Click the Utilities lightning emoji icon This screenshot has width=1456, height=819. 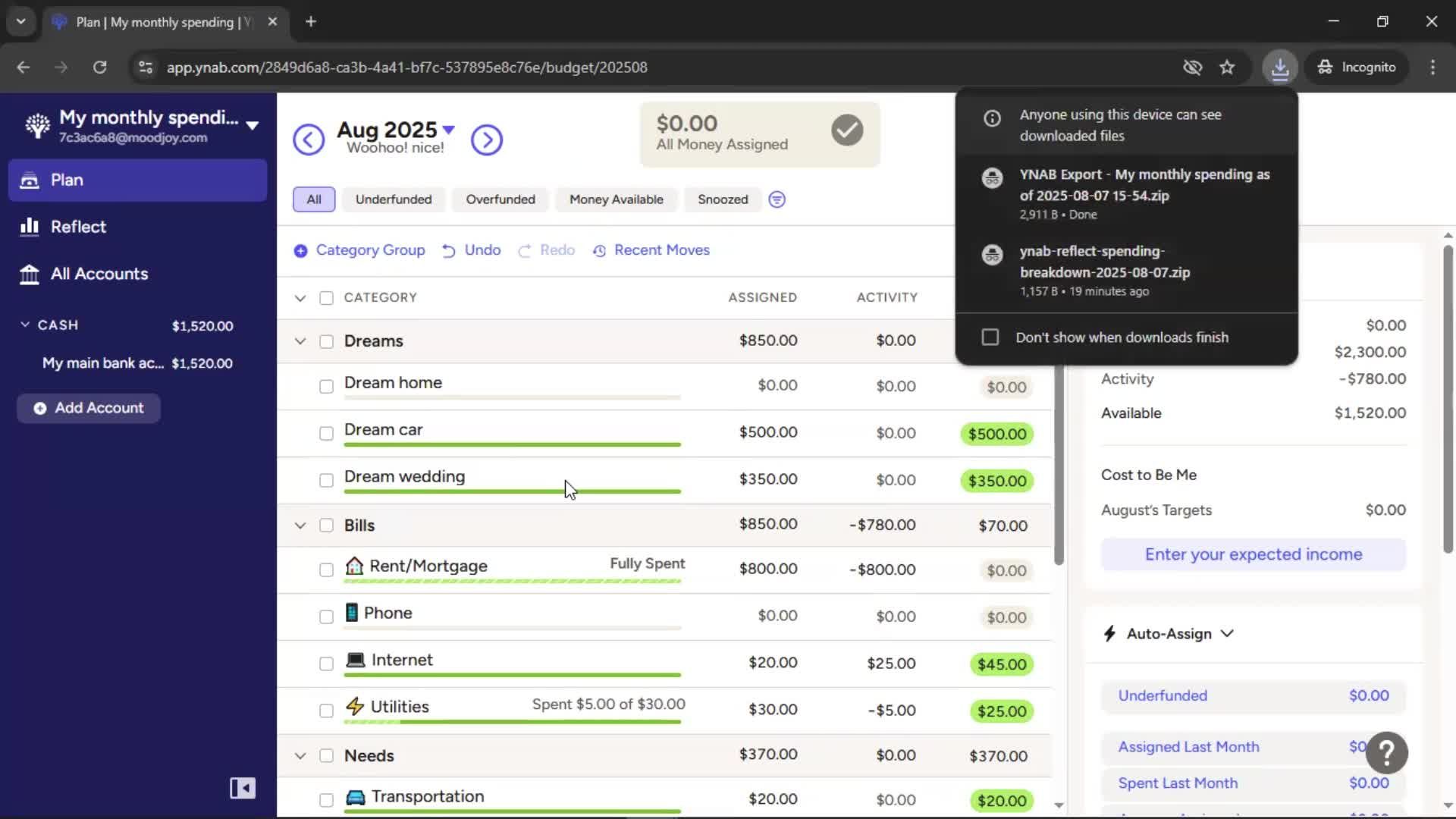coord(354,707)
